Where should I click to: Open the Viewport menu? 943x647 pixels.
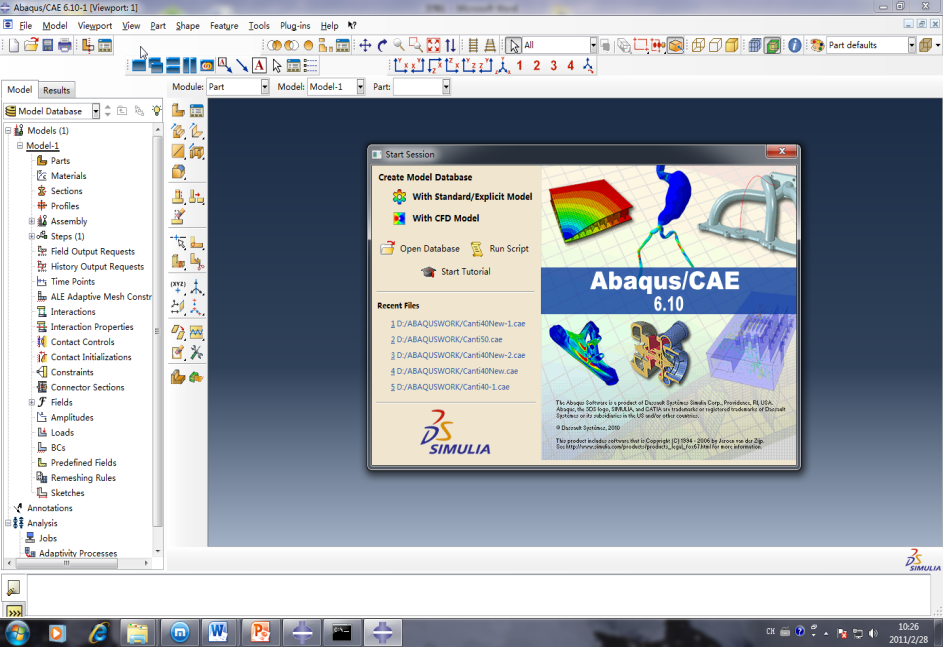click(94, 26)
